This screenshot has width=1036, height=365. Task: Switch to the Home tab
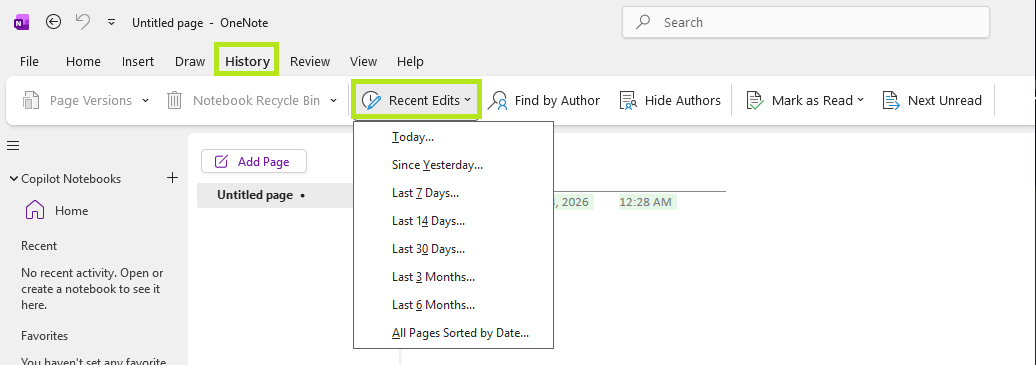coord(83,61)
